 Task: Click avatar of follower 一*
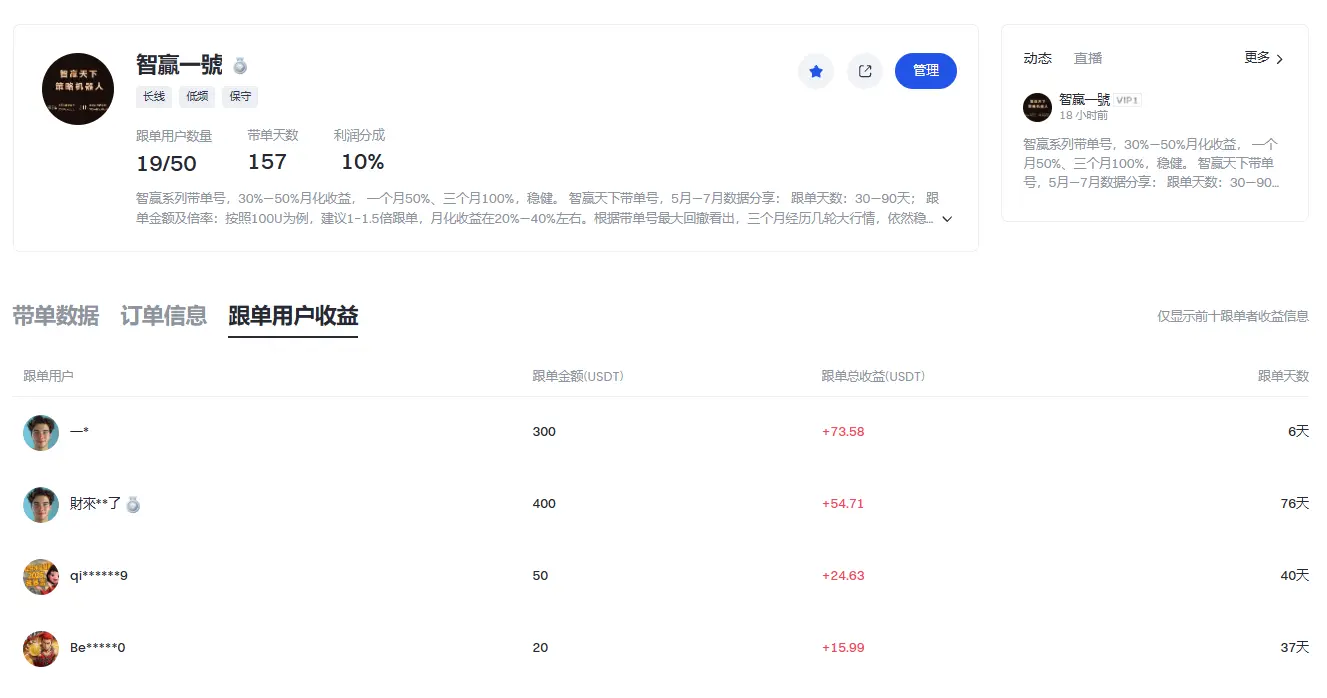click(x=41, y=432)
